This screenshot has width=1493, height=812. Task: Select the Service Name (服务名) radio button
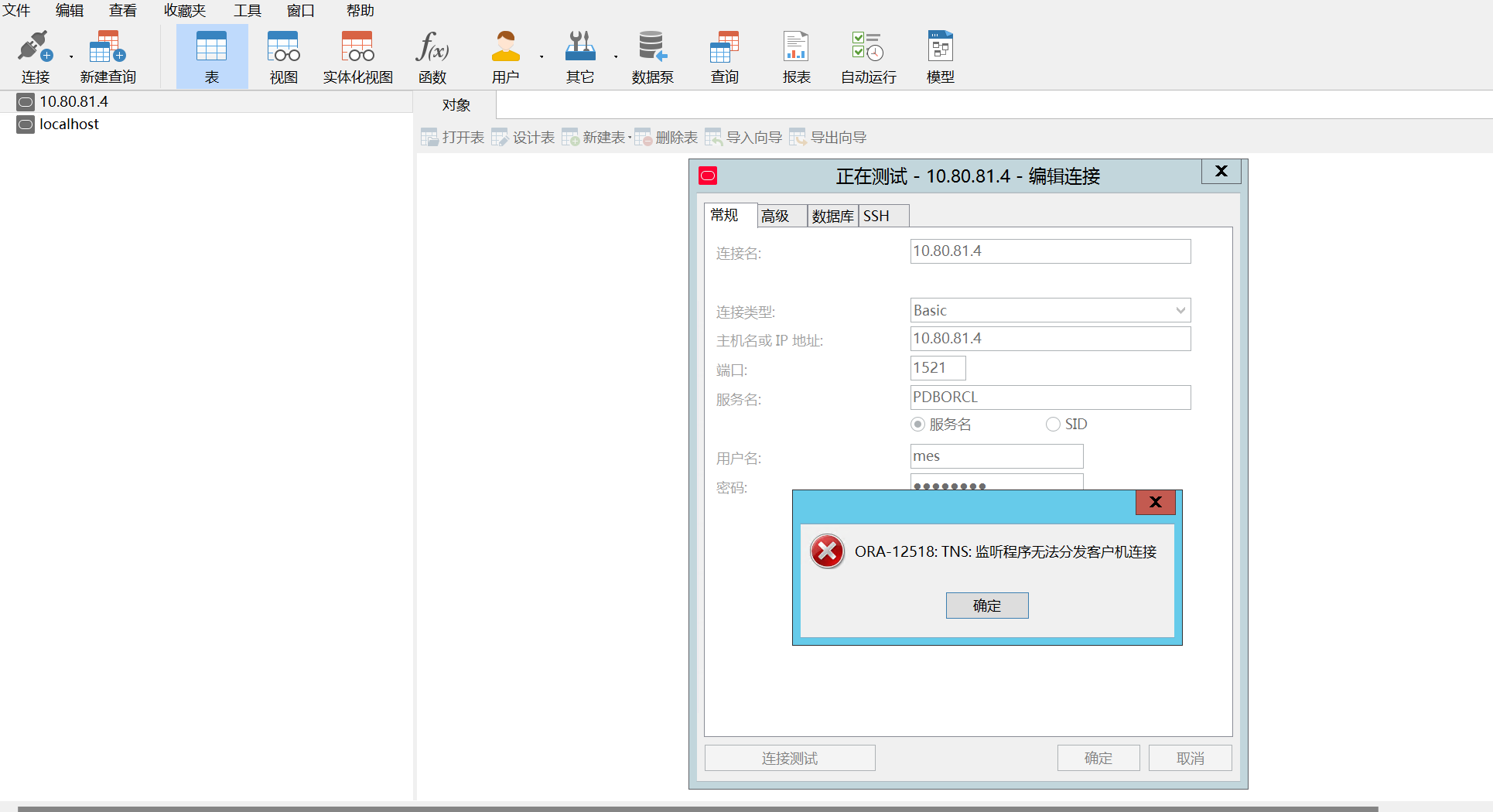point(918,424)
